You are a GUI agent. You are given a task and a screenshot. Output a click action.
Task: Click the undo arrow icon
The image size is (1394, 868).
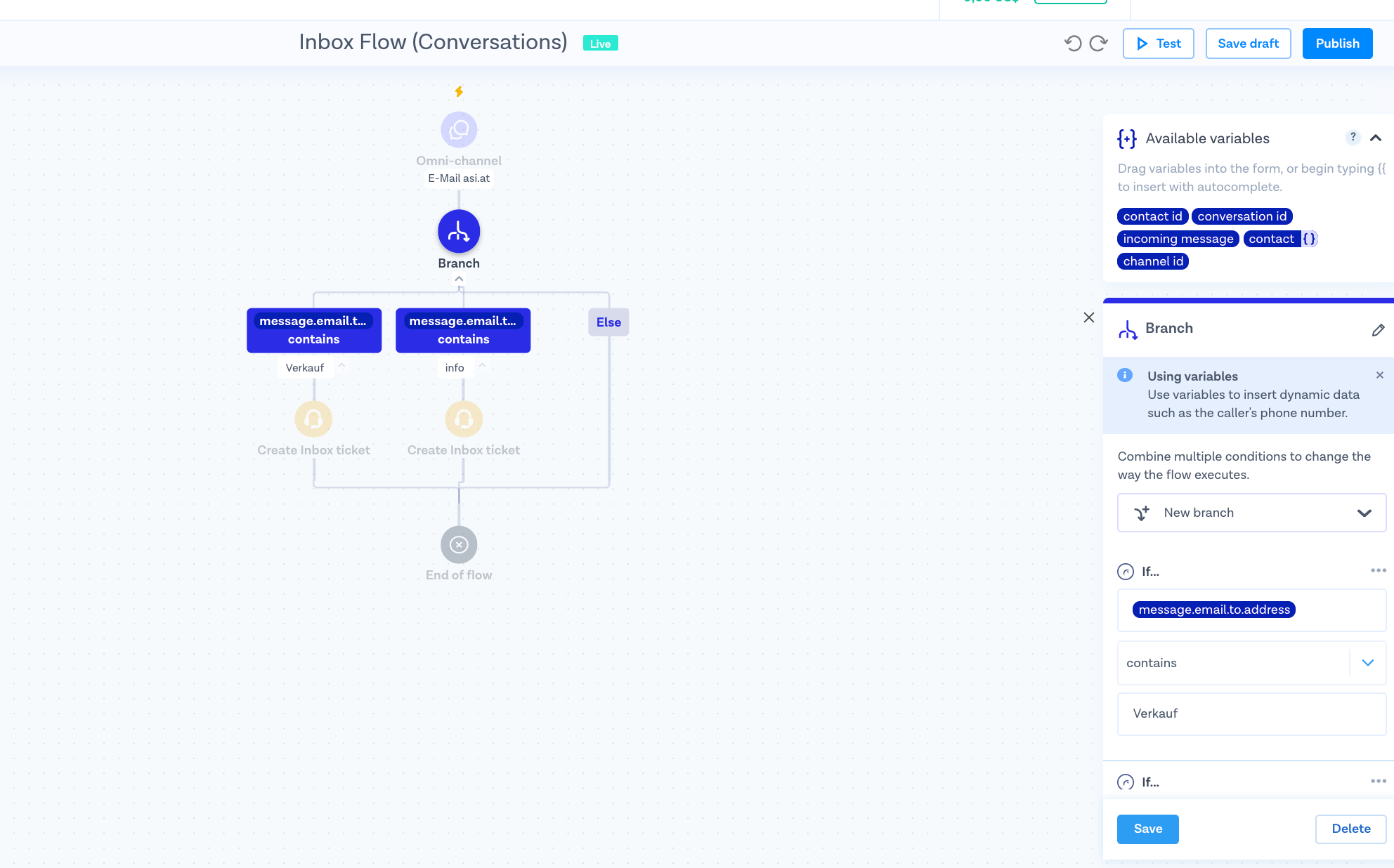coord(1072,44)
